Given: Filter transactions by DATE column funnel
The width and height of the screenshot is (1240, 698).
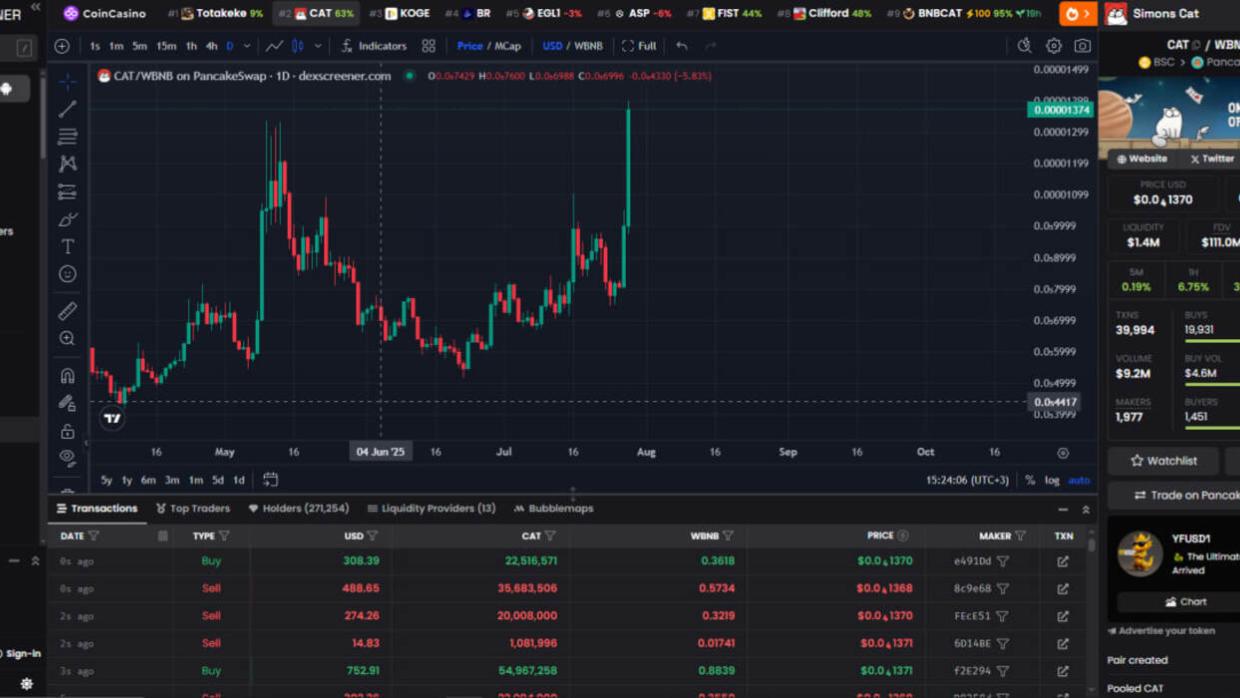Looking at the screenshot, I should point(94,536).
